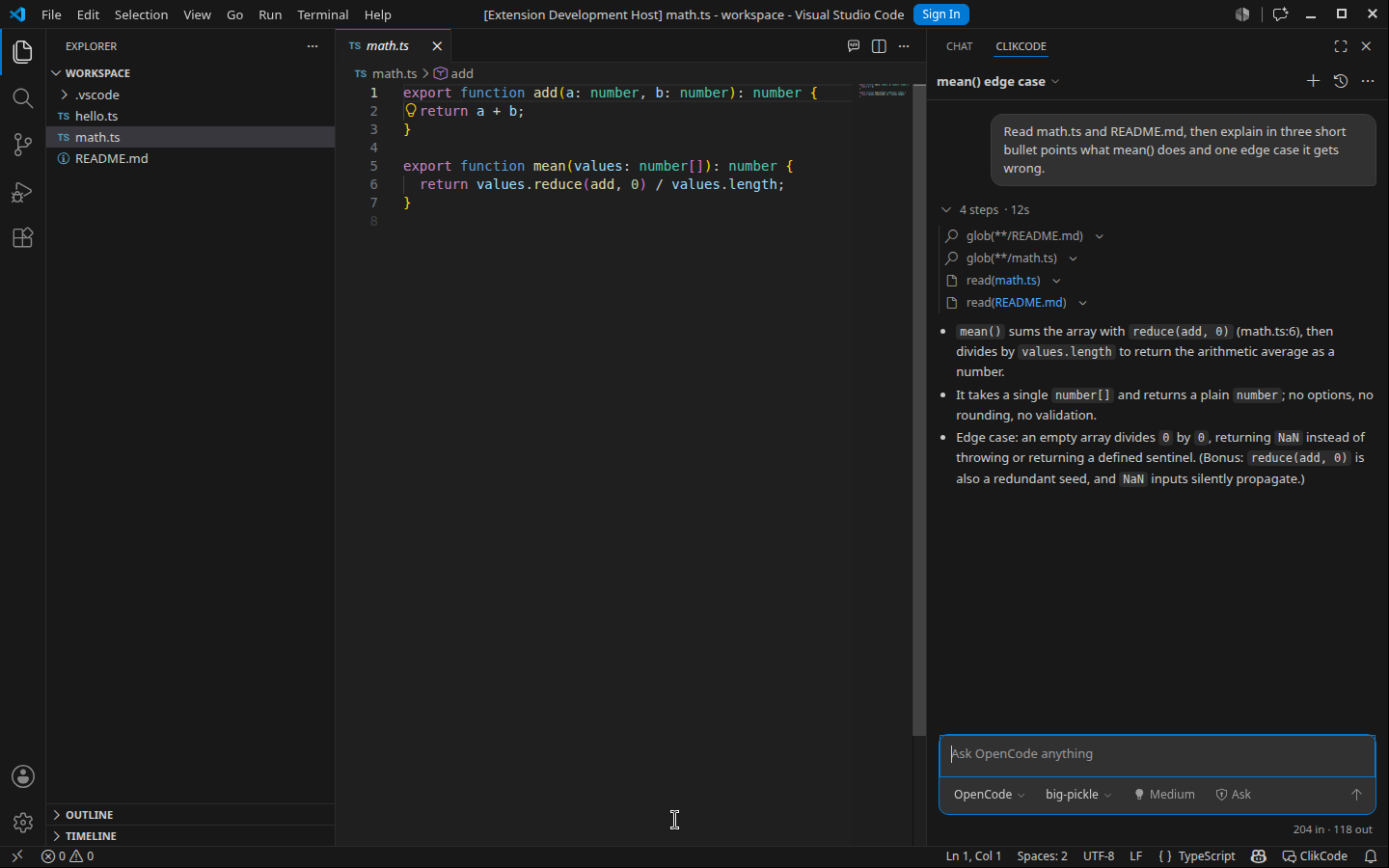The image size is (1389, 868).
Task: Open ClikCode session history icon
Action: (x=1341, y=81)
